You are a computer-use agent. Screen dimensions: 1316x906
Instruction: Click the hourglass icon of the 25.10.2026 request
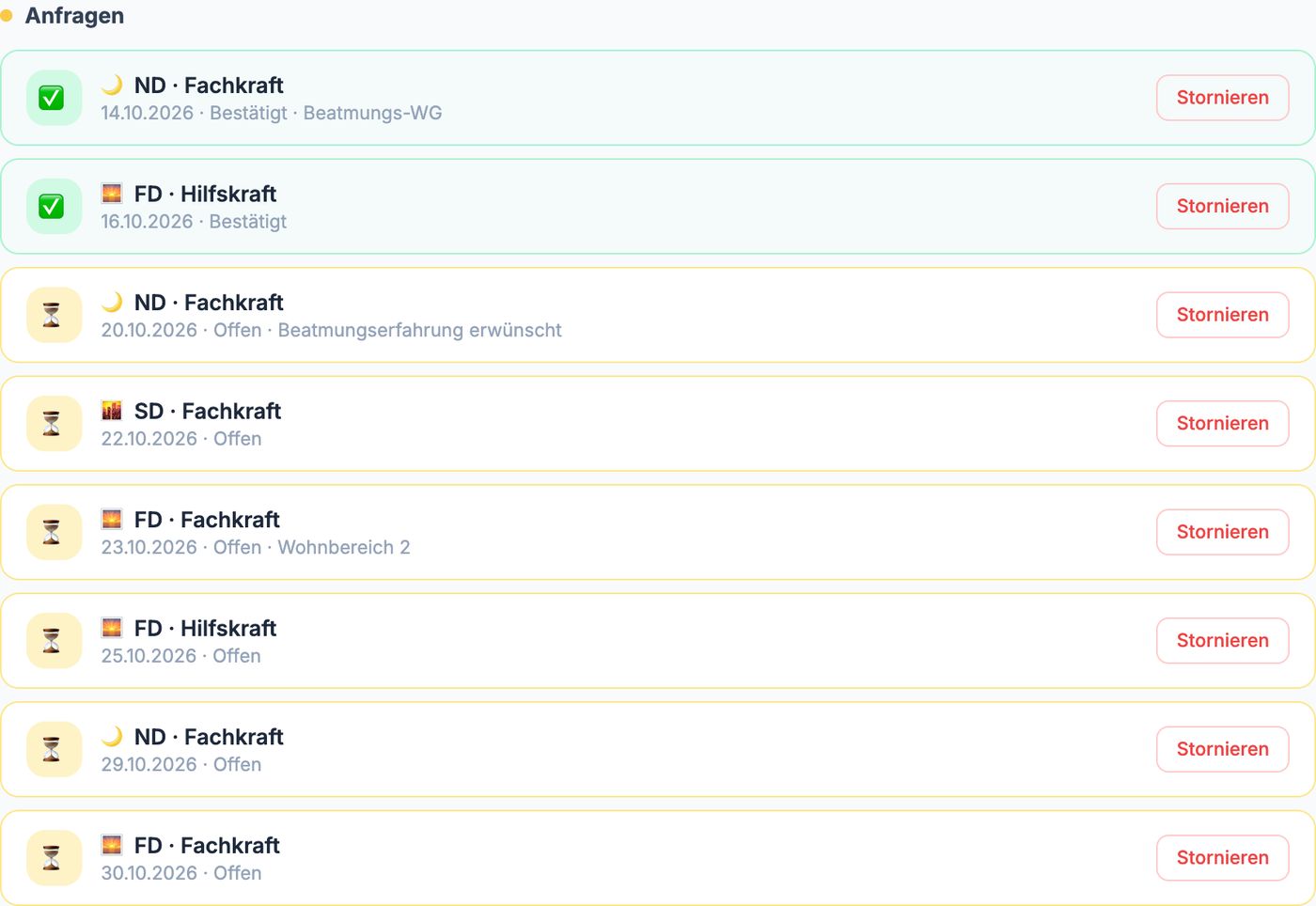coord(52,641)
